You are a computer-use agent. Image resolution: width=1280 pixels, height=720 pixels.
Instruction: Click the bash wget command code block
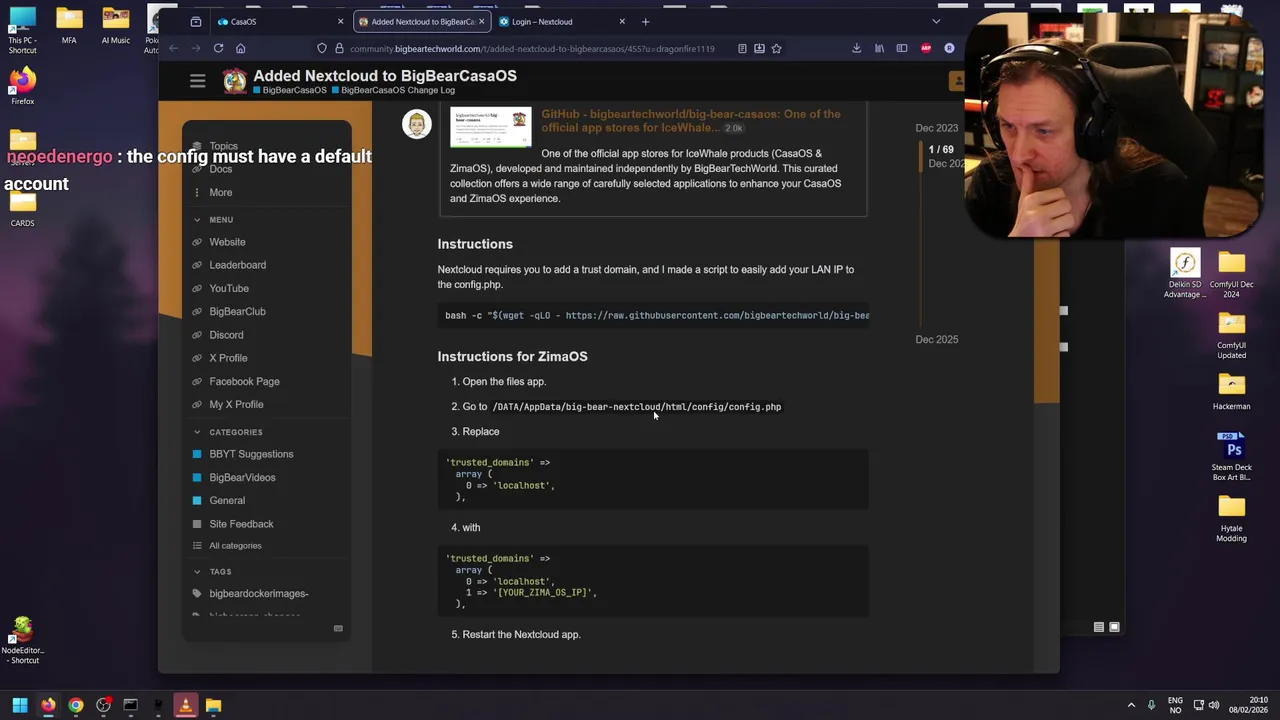pyautogui.click(x=653, y=315)
